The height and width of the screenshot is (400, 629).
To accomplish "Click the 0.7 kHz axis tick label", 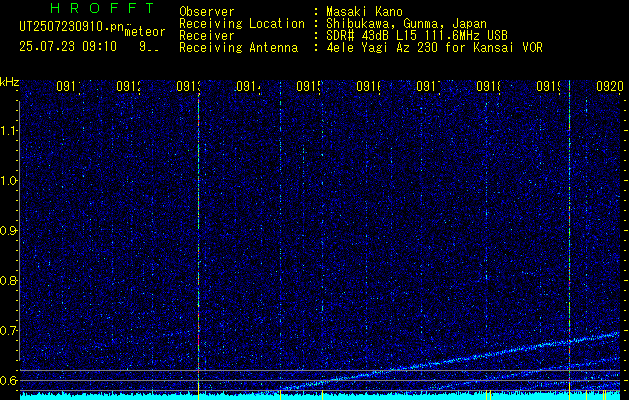I will [9, 331].
